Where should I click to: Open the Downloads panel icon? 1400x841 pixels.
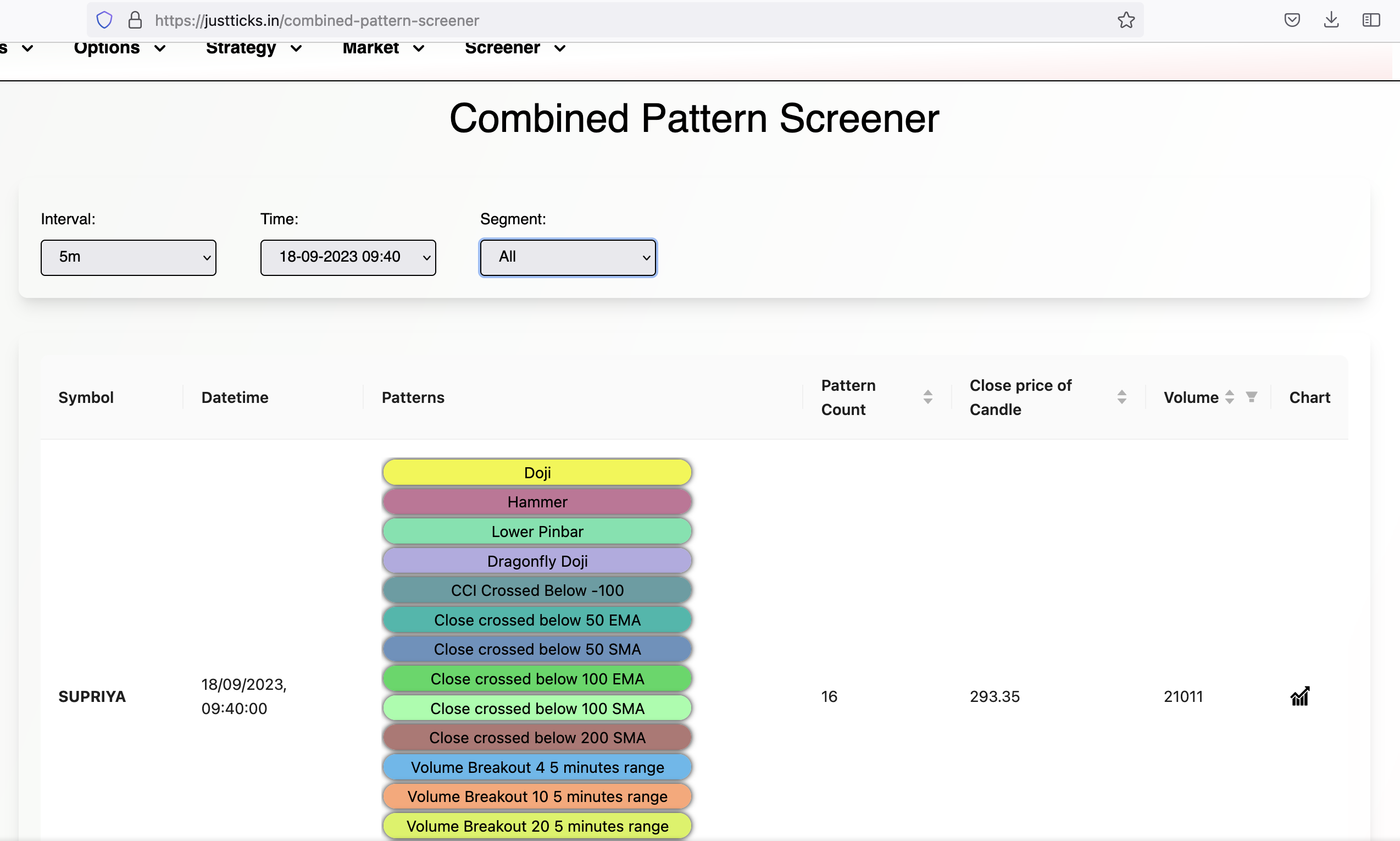1331,20
